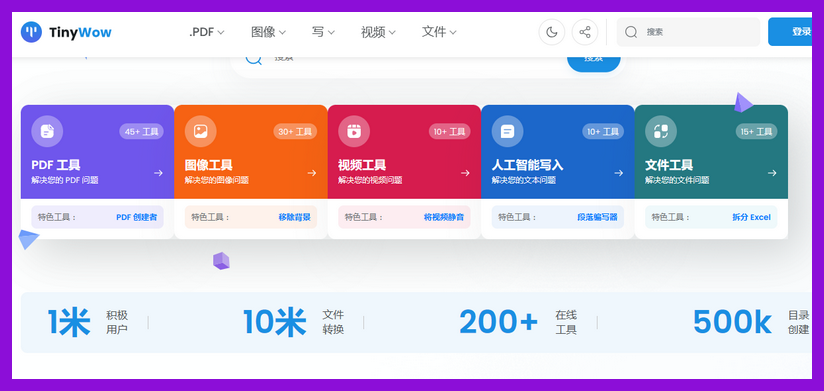The image size is (824, 391).
Task: Open featured tool 将视频静音
Action: pyautogui.click(x=444, y=217)
